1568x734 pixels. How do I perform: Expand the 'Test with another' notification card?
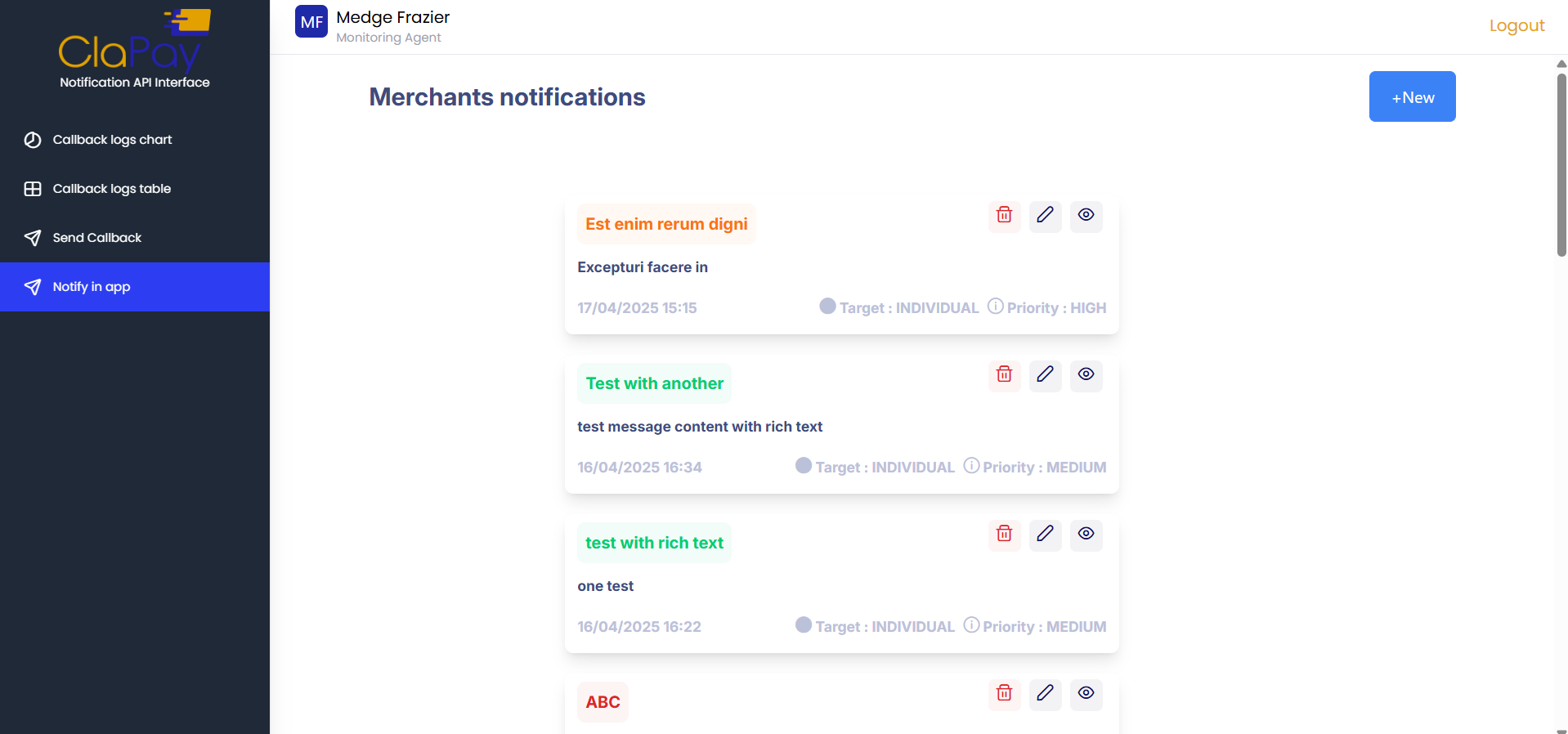pyautogui.click(x=654, y=383)
